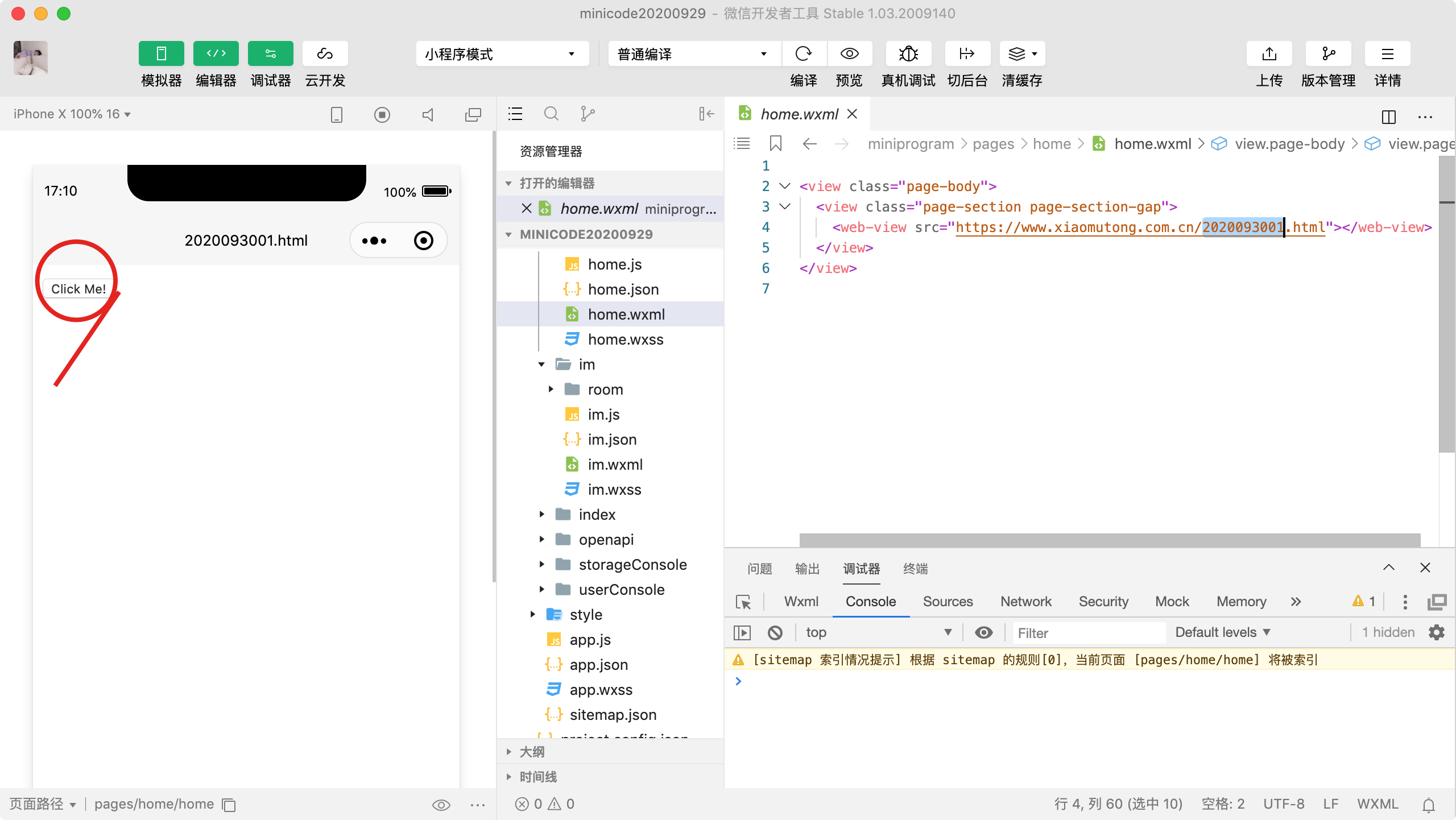Image resolution: width=1456 pixels, height=820 pixels.
Task: Click the Click Me! button
Action: (78, 289)
